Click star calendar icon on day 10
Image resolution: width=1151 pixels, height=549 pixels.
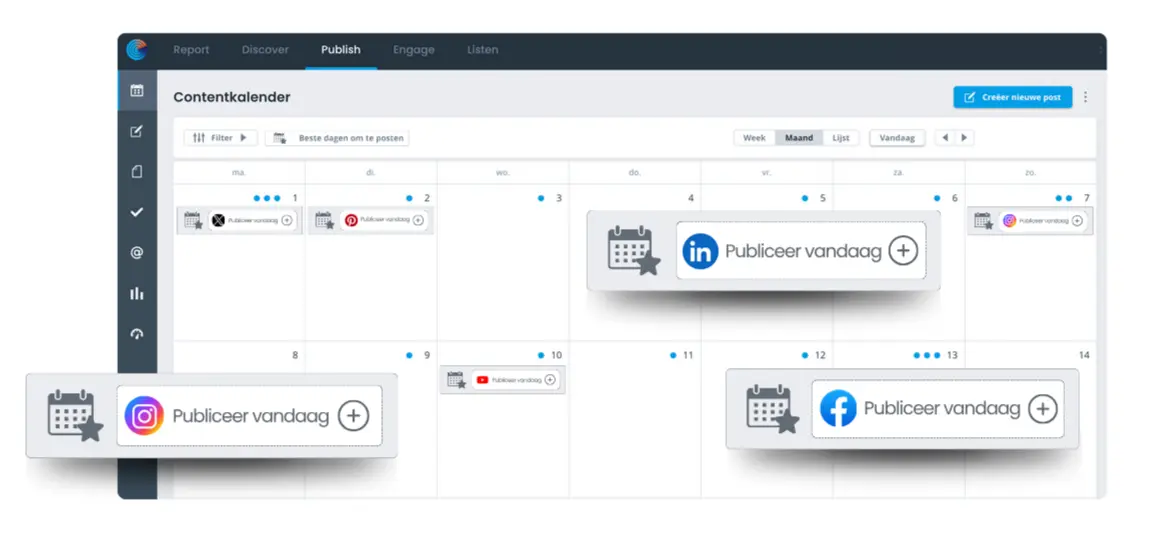(457, 380)
